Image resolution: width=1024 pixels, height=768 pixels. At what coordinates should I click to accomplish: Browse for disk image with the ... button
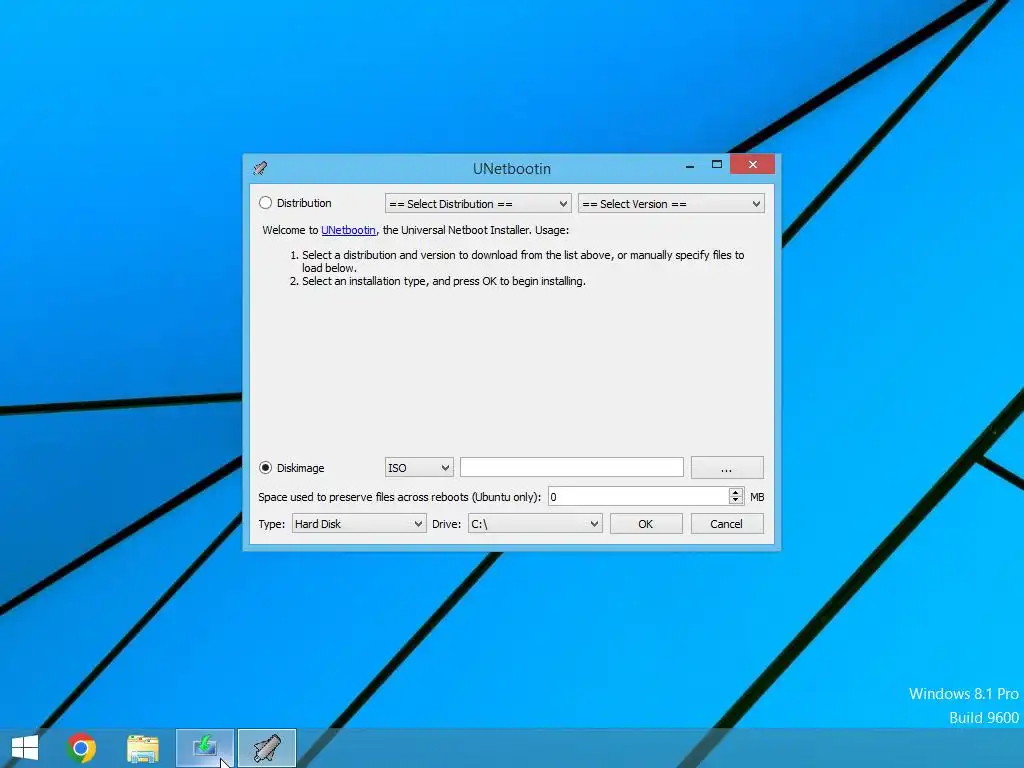coord(727,468)
